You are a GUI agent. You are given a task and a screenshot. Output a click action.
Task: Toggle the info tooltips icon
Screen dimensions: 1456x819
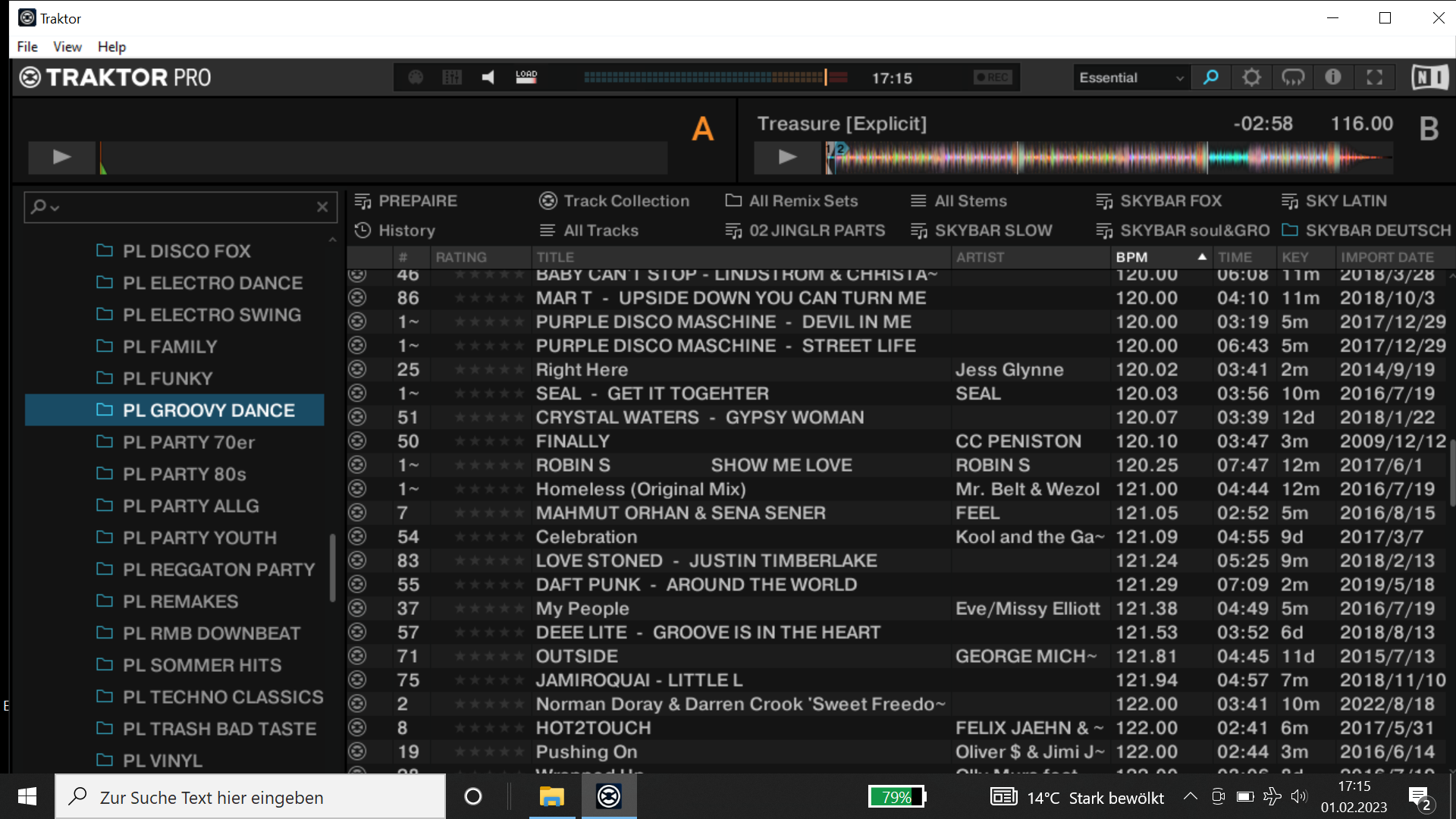click(1333, 77)
